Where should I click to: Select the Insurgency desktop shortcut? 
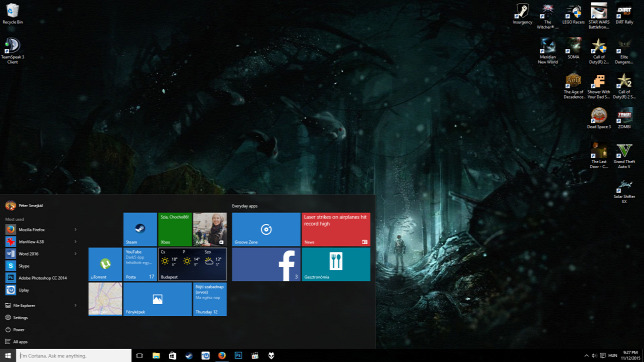[522, 14]
